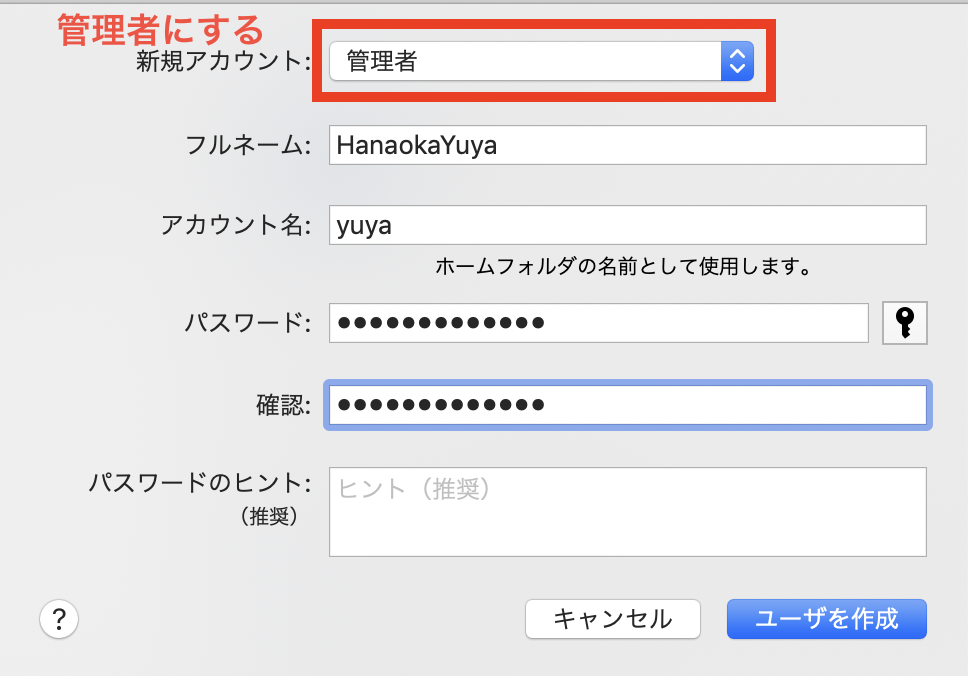
Task: Dismiss the dialog with キャンセル
Action: tap(612, 619)
